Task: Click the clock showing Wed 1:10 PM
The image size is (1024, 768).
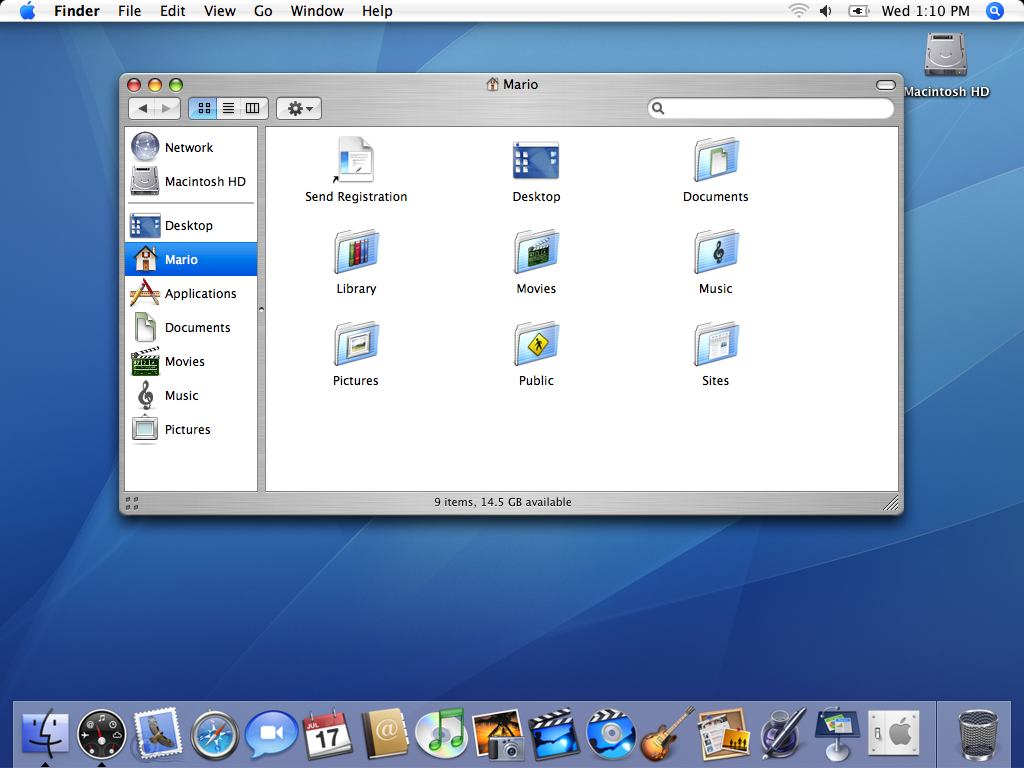Action: click(x=925, y=11)
